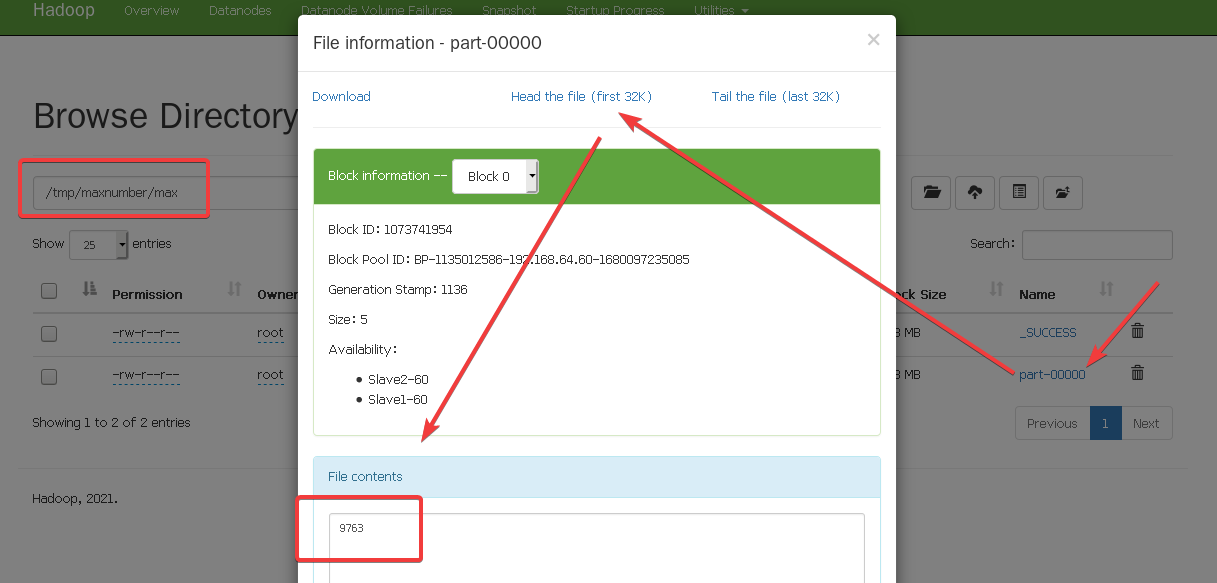Open Datanode Volume Failures page
1217x583 pixels.
click(376, 11)
